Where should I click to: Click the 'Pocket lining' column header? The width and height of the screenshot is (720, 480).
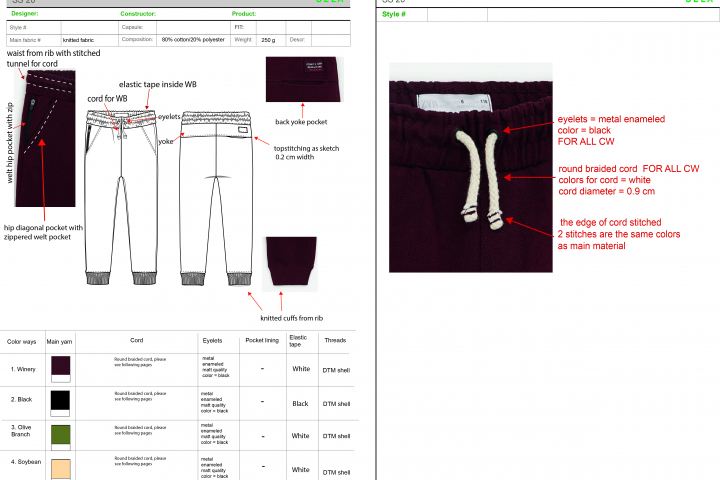coord(262,340)
